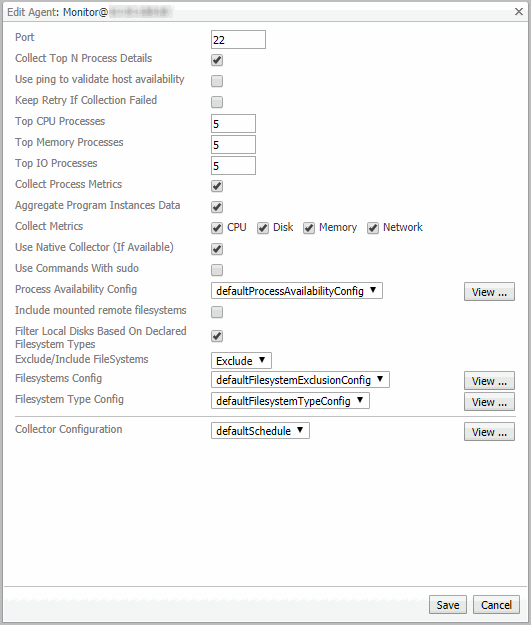Toggle the Disk metrics checkbox
531x625 pixels.
(263, 228)
